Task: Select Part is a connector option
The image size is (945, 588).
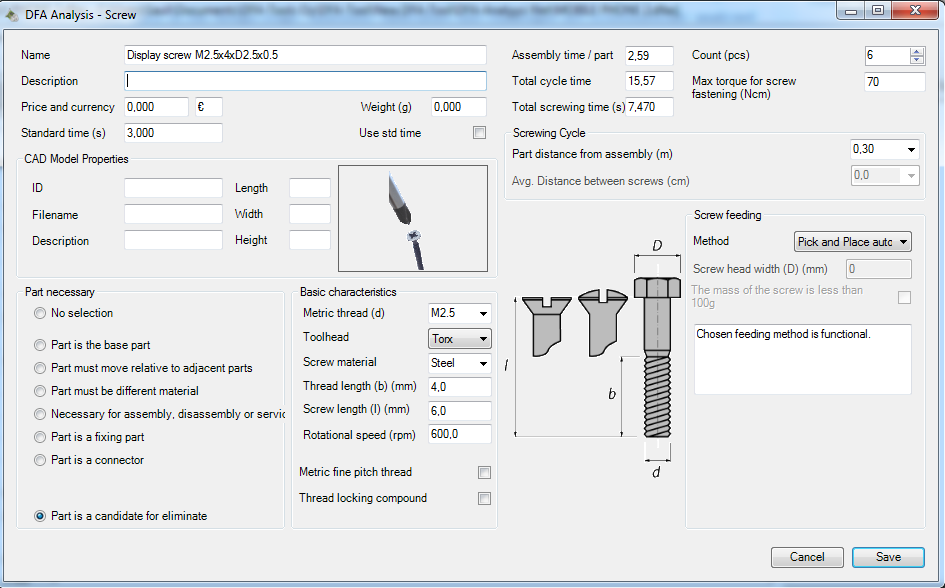Action: pos(40,460)
